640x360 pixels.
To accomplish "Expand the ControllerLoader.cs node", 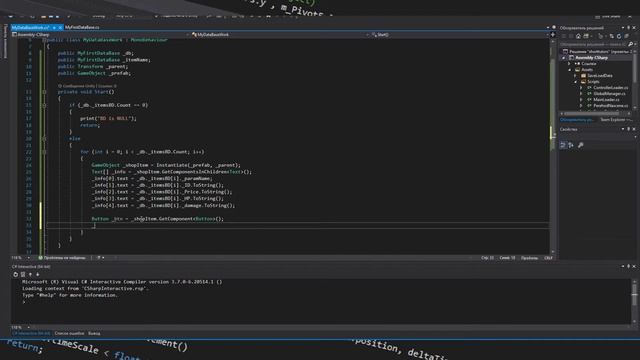I will [581, 88].
